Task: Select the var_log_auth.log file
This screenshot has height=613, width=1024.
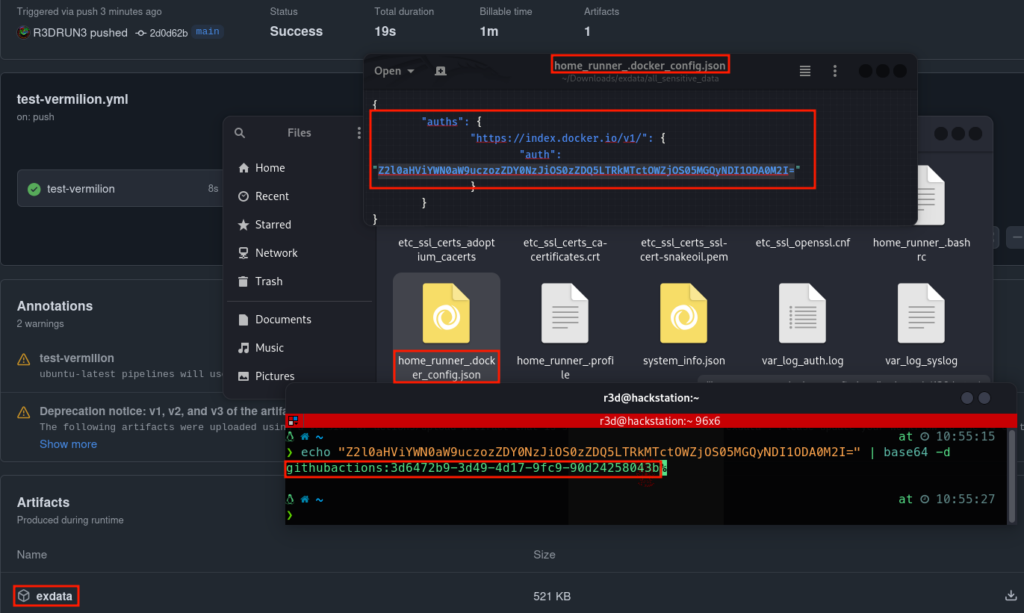Action: pyautogui.click(x=802, y=324)
